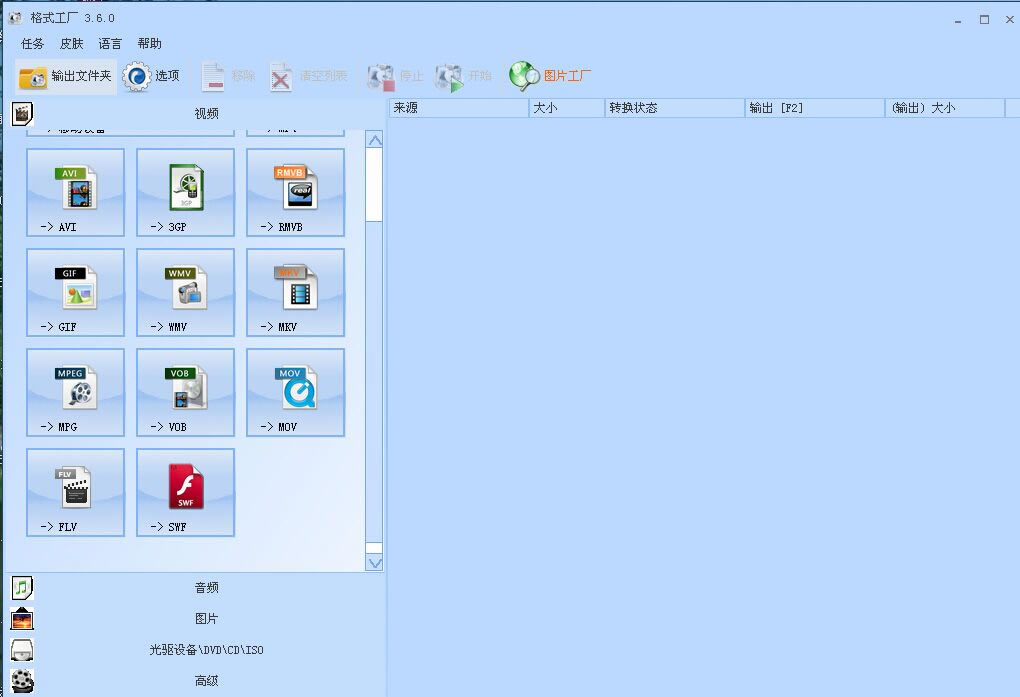The height and width of the screenshot is (697, 1020).
Task: Click the 来源 column header
Action: 458,108
